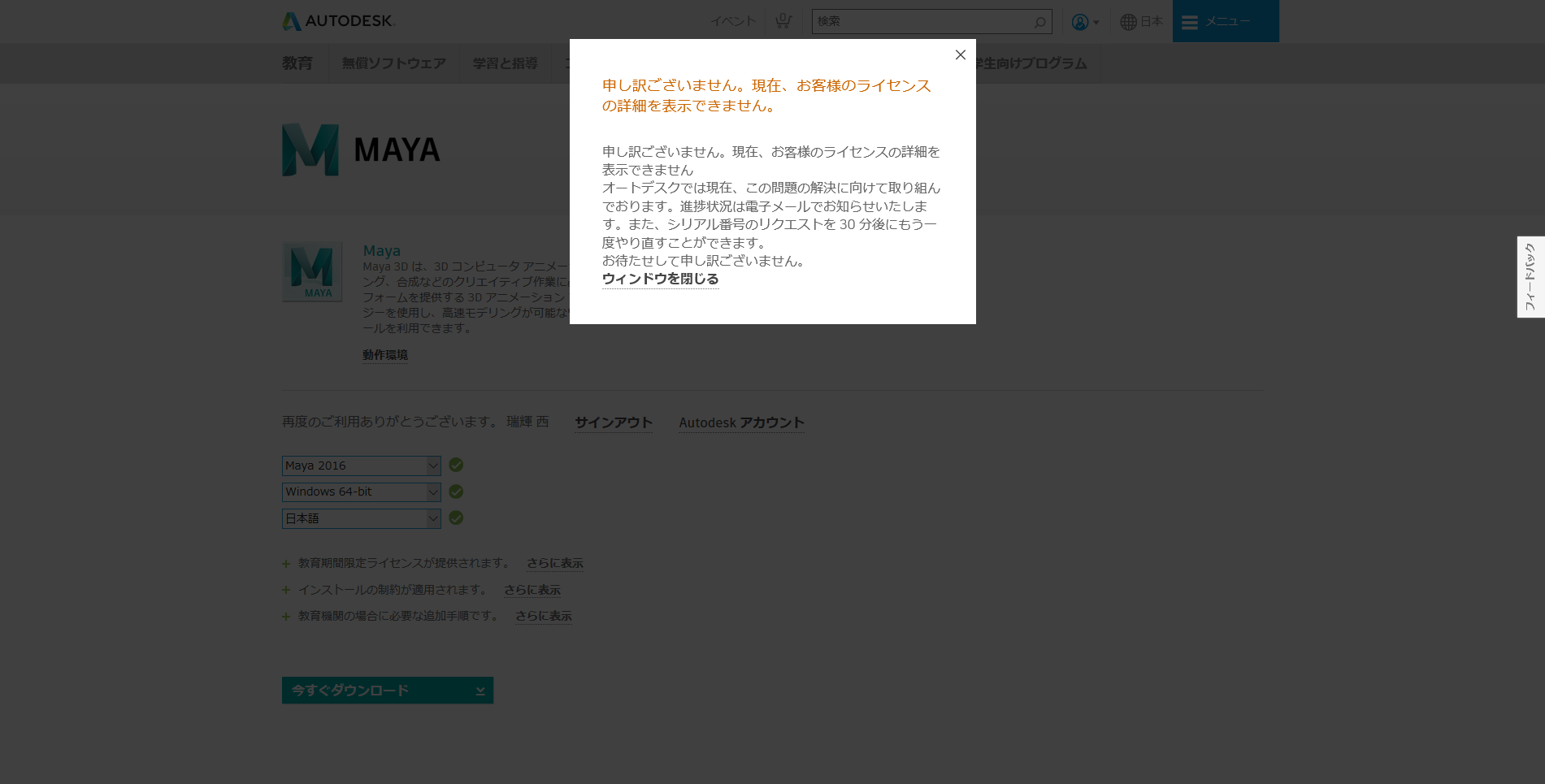The height and width of the screenshot is (784, 1545).
Task: Click green checkmark beside Windows 64-bit
Action: tap(456, 492)
